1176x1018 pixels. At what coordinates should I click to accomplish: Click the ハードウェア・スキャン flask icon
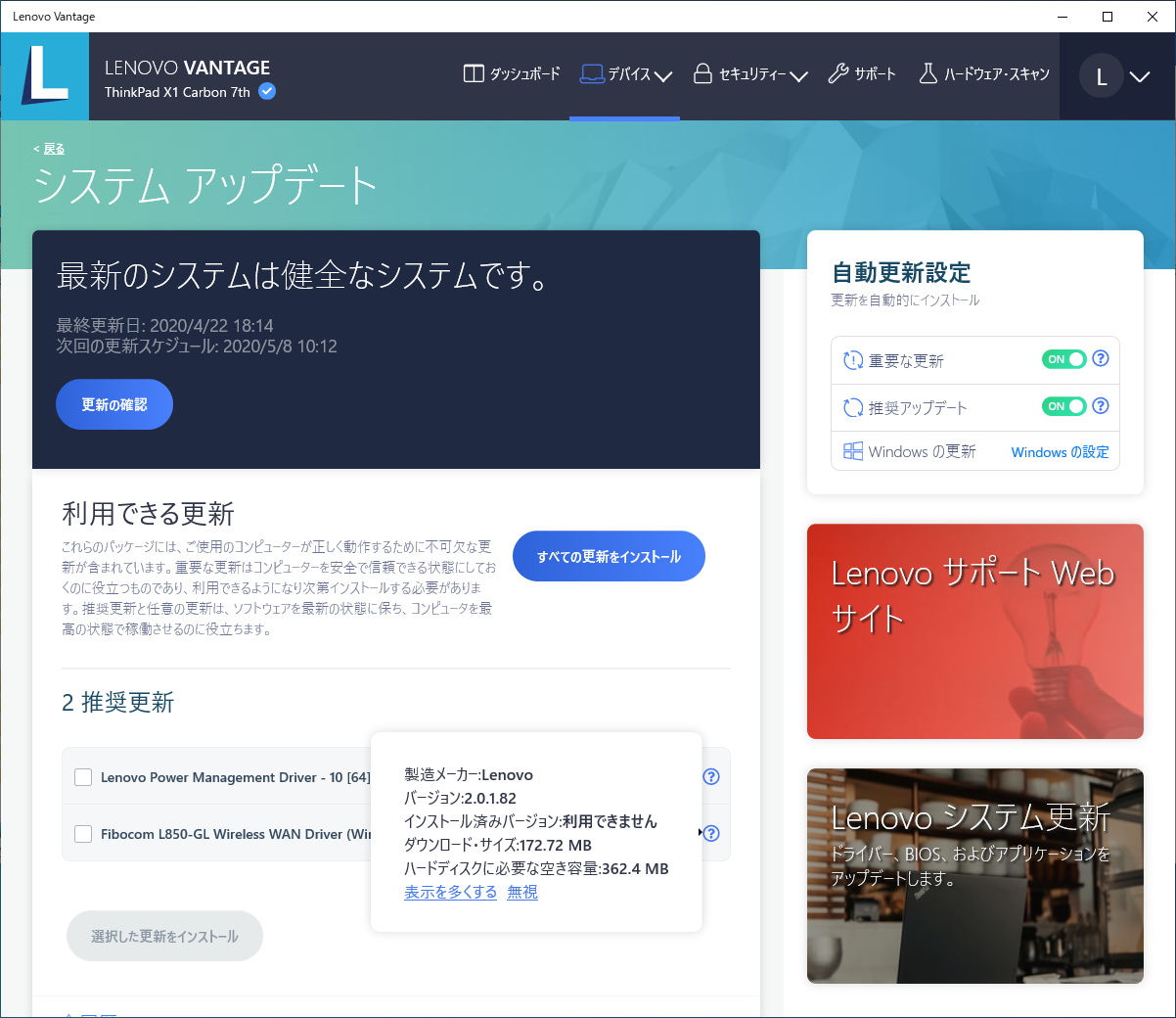pos(927,73)
